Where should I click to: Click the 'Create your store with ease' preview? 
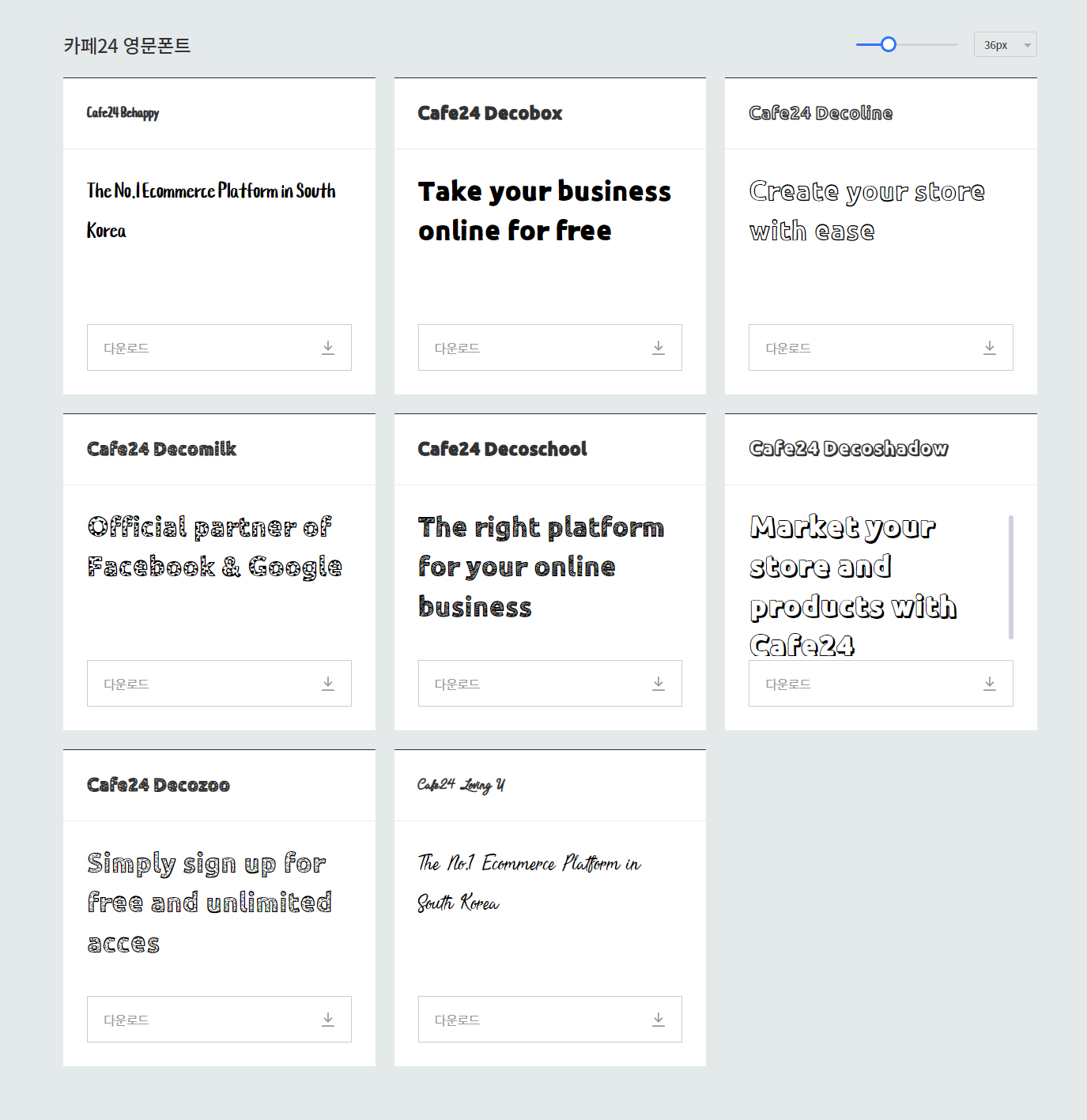tap(867, 211)
